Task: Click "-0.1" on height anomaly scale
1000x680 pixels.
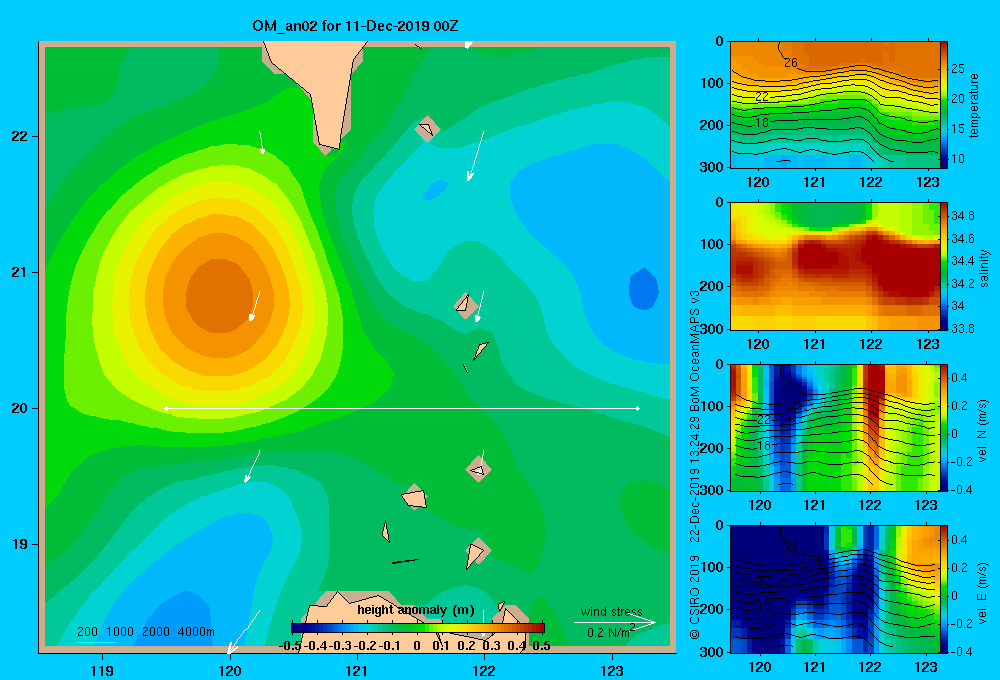Action: click(390, 646)
